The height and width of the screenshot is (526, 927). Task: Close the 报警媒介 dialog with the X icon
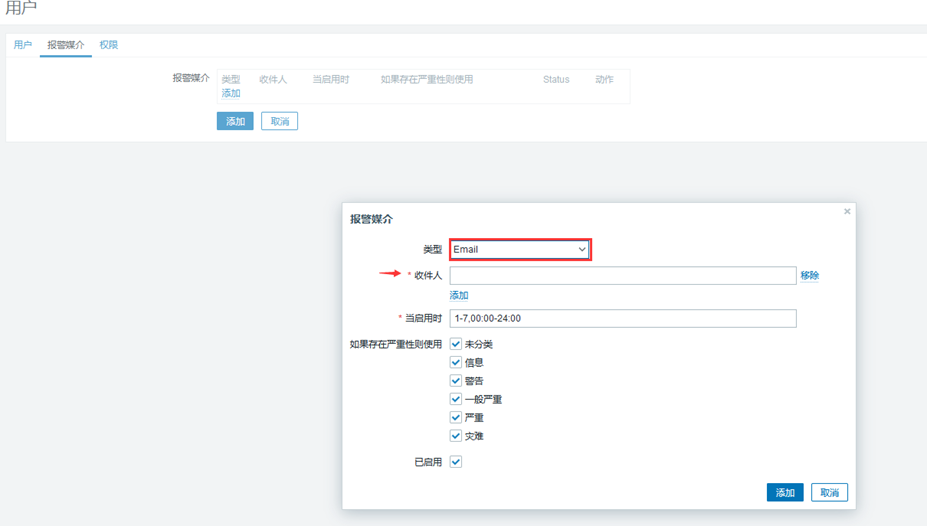tap(847, 212)
